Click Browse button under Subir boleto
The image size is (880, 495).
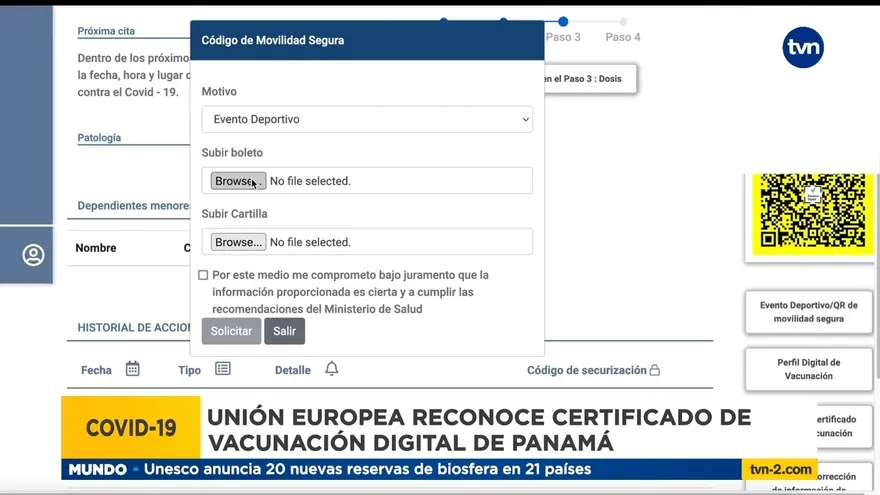[x=238, y=181]
